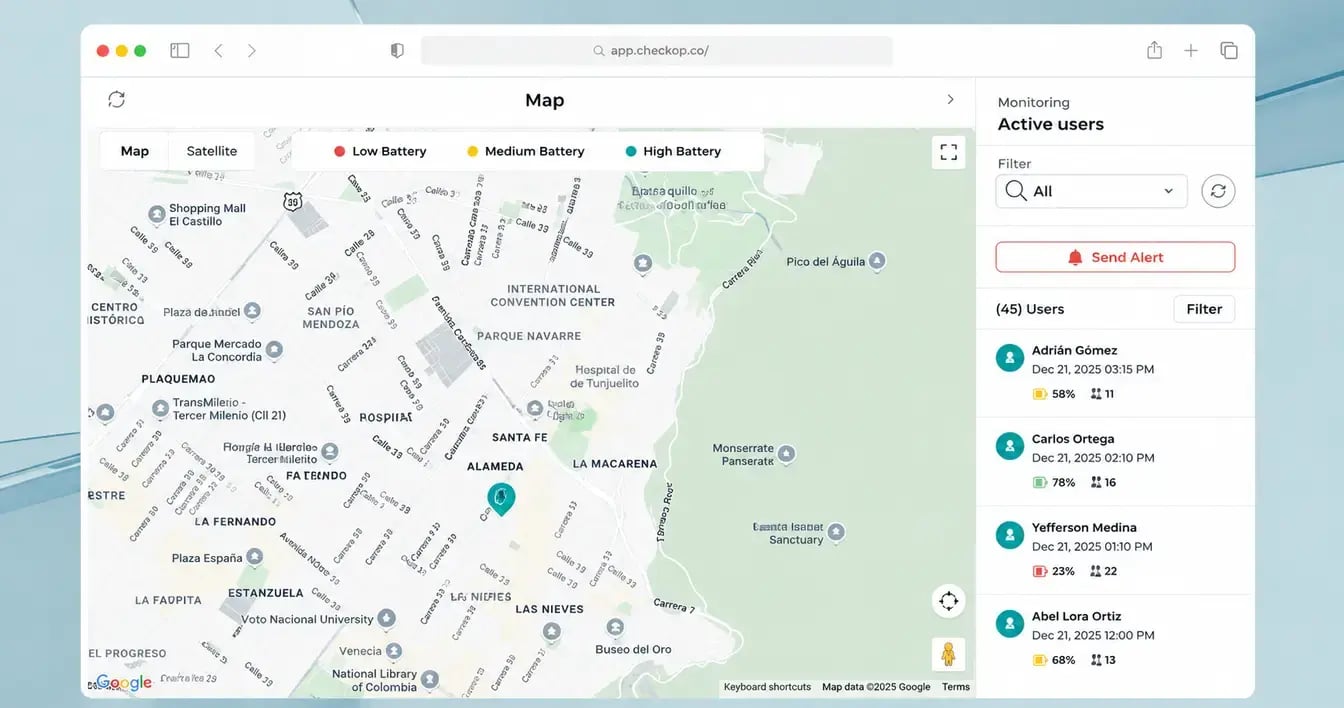The image size is (1344, 708).
Task: Click National Library of Colombia marker
Action: (x=430, y=680)
